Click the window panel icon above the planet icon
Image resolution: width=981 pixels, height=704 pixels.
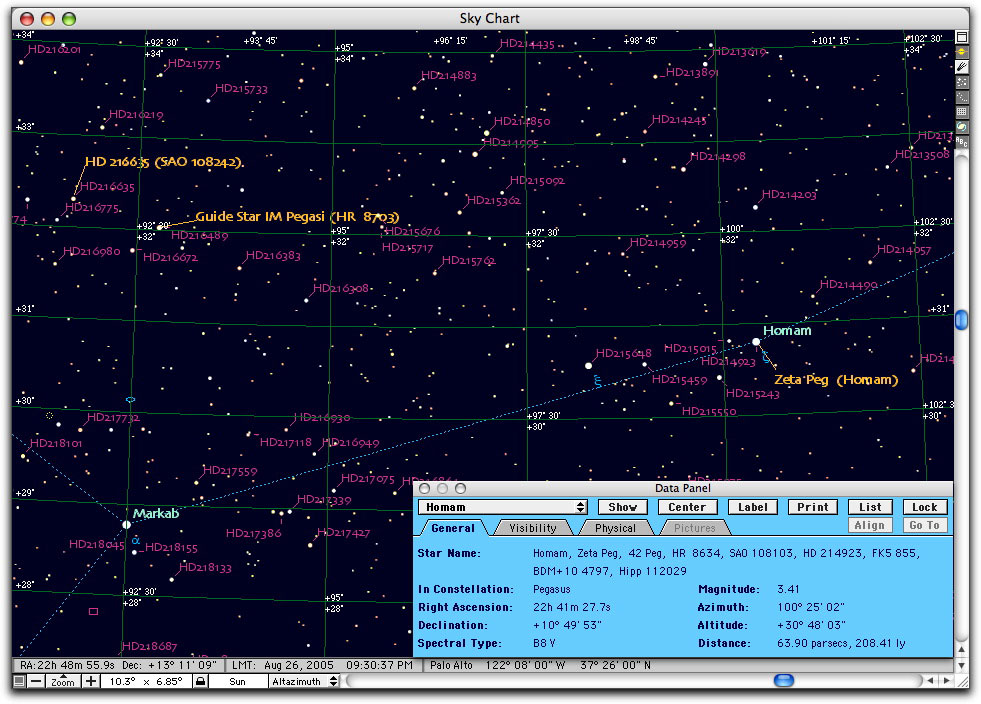pos(962,37)
